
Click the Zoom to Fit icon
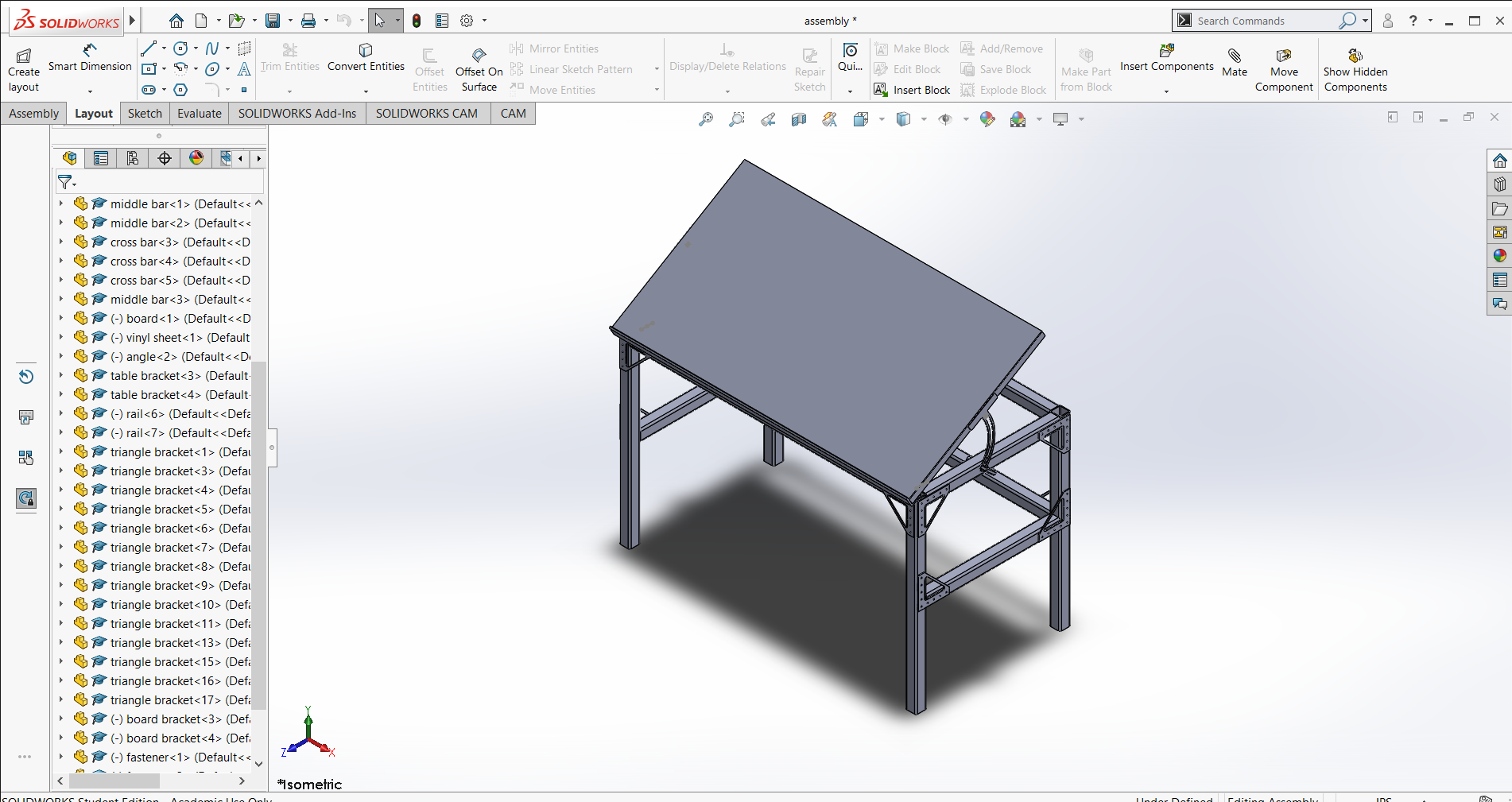(x=706, y=119)
